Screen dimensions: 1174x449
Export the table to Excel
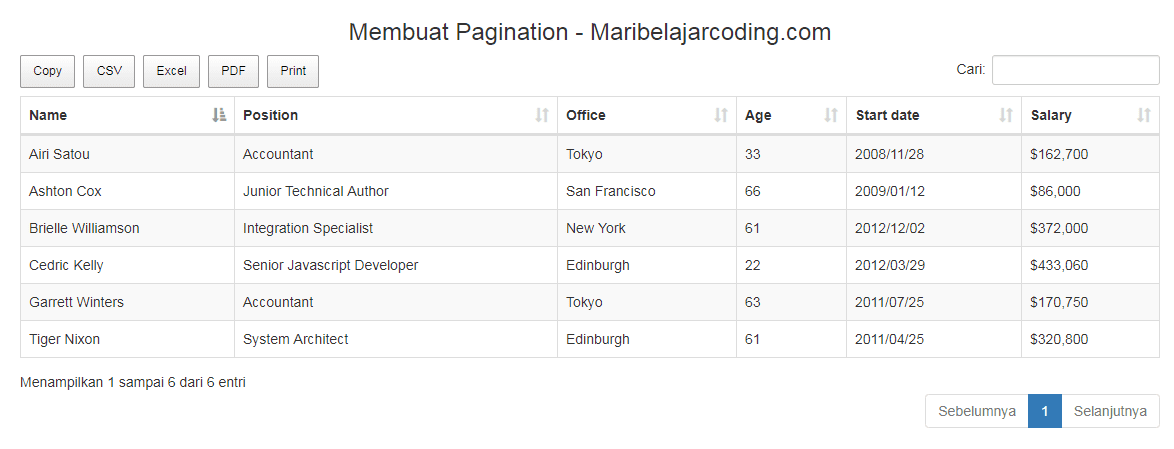click(171, 71)
